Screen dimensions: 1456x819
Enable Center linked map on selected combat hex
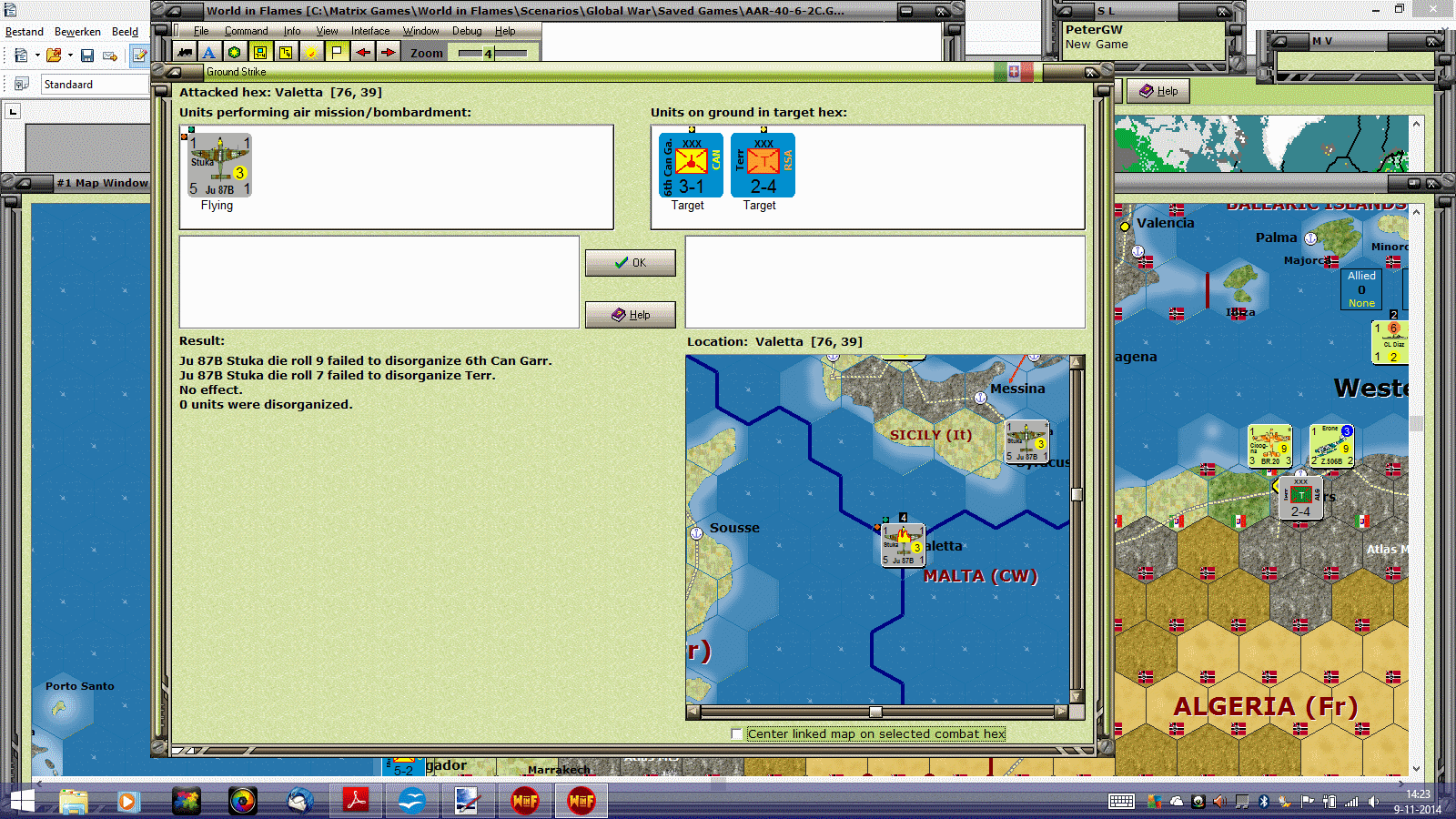(737, 734)
